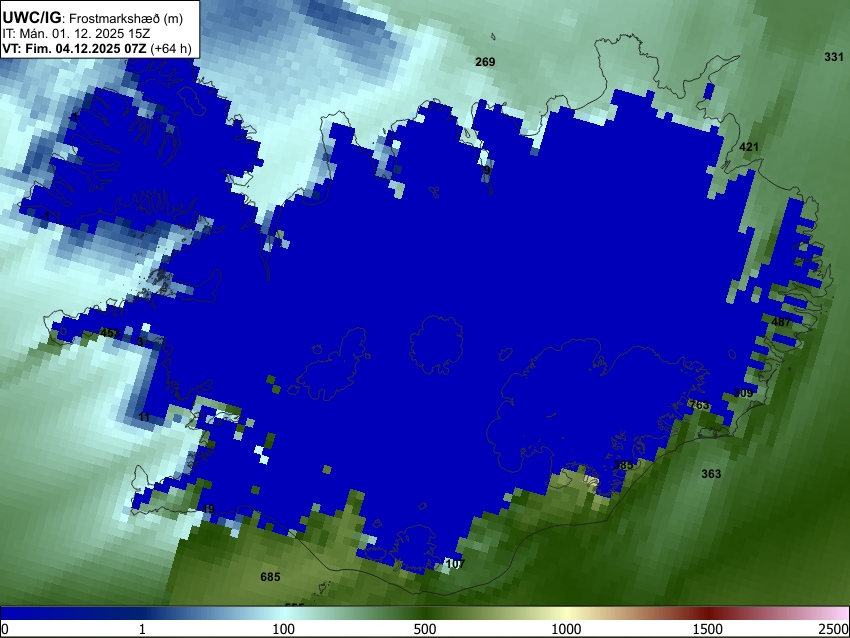Click the map value 487
The width and height of the screenshot is (850, 638).
coord(781,322)
